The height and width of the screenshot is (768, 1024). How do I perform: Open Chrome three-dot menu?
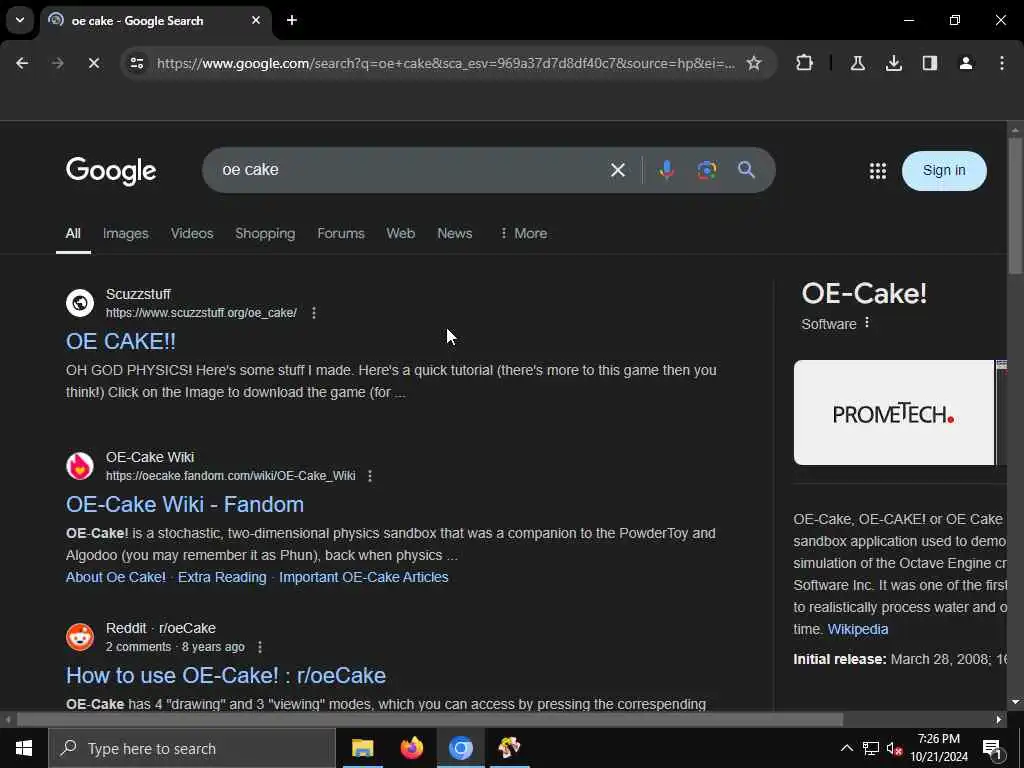(x=1002, y=63)
